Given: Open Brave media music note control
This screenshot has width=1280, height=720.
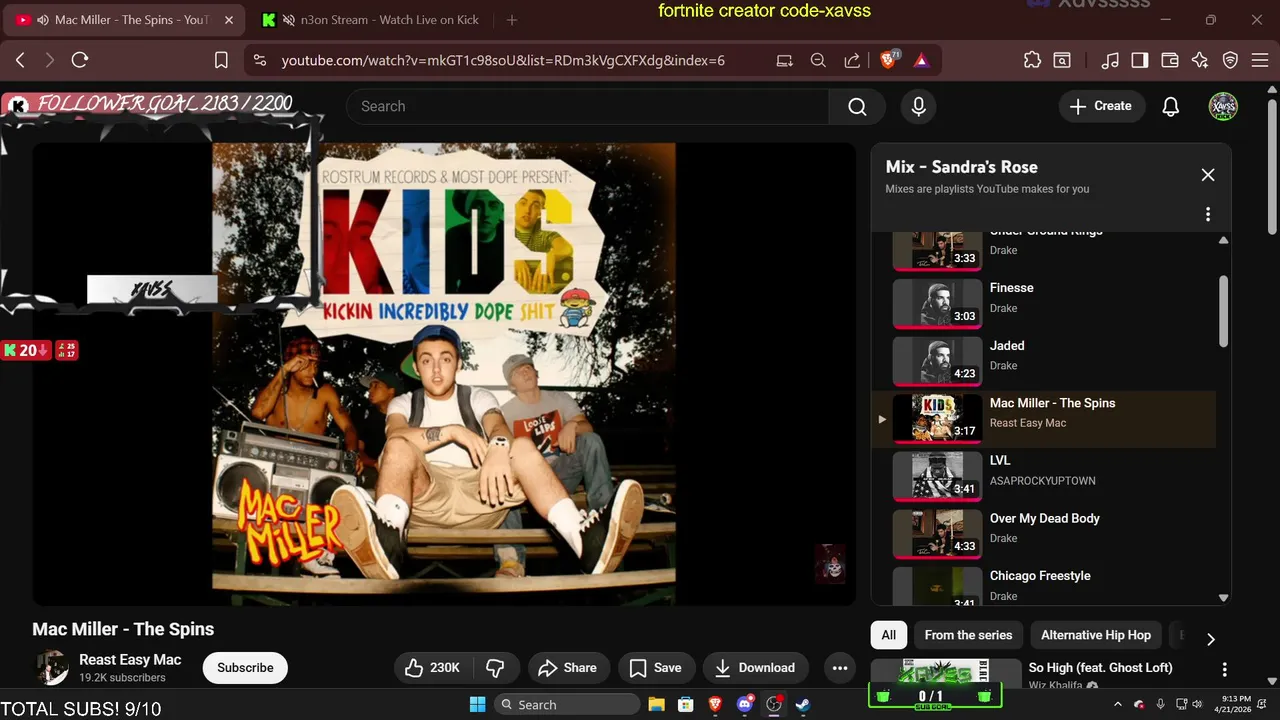Looking at the screenshot, I should pyautogui.click(x=1110, y=60).
